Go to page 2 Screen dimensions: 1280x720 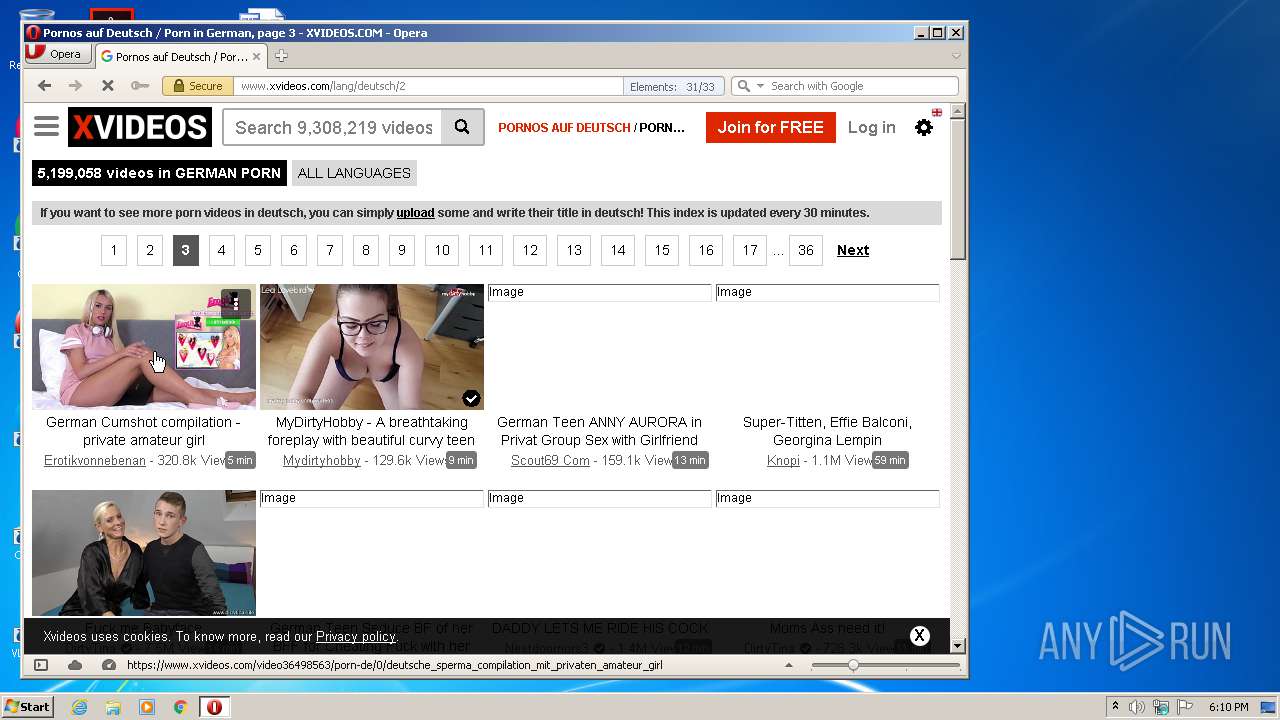pyautogui.click(x=150, y=250)
